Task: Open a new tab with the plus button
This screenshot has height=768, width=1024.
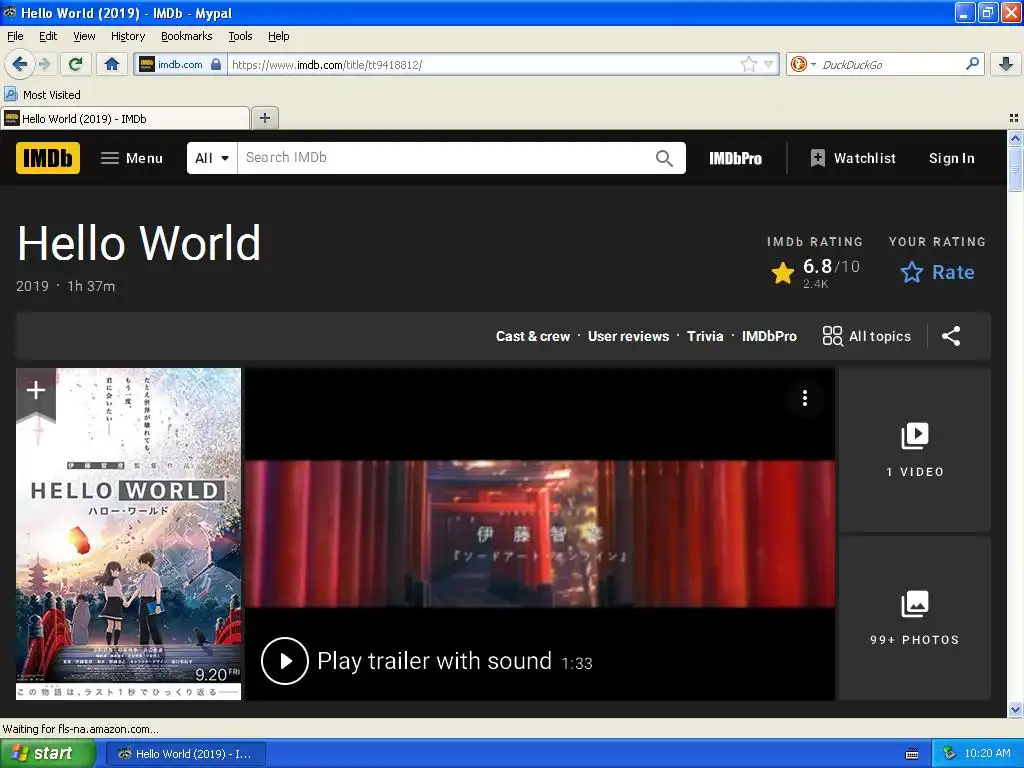Action: click(x=264, y=118)
